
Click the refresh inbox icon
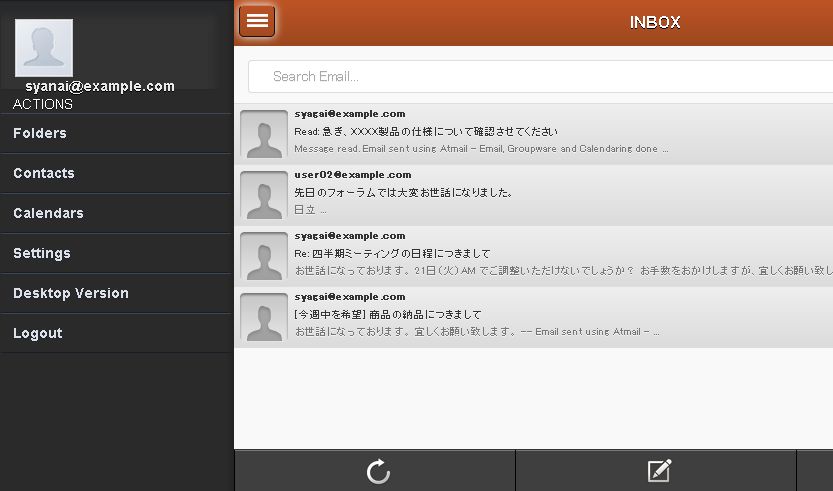pyautogui.click(x=377, y=471)
